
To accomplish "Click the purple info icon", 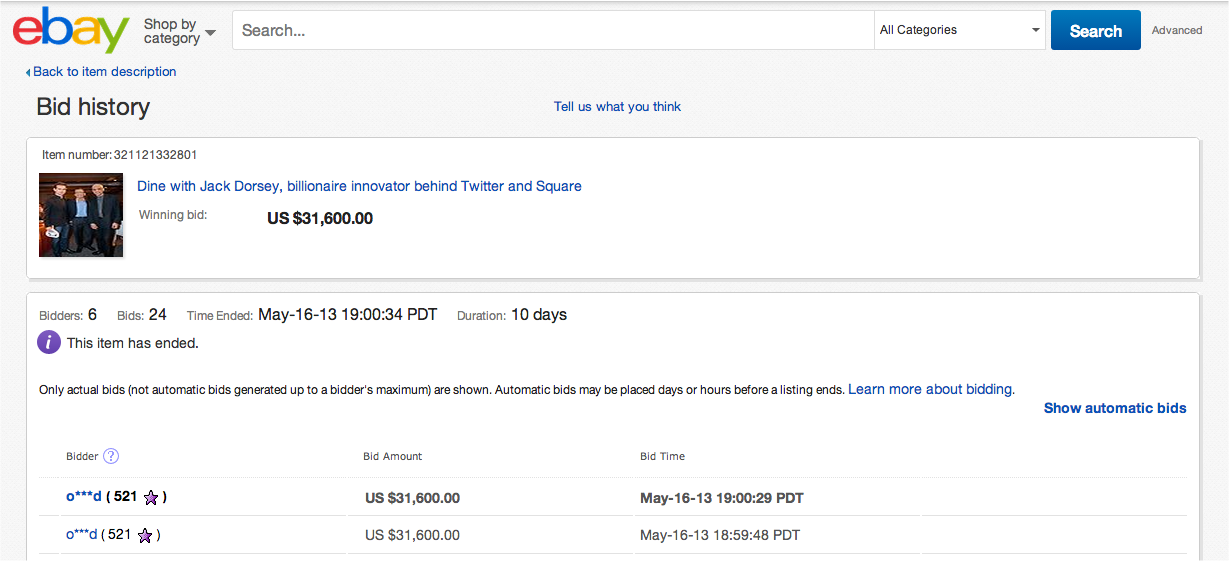I will coord(49,343).
